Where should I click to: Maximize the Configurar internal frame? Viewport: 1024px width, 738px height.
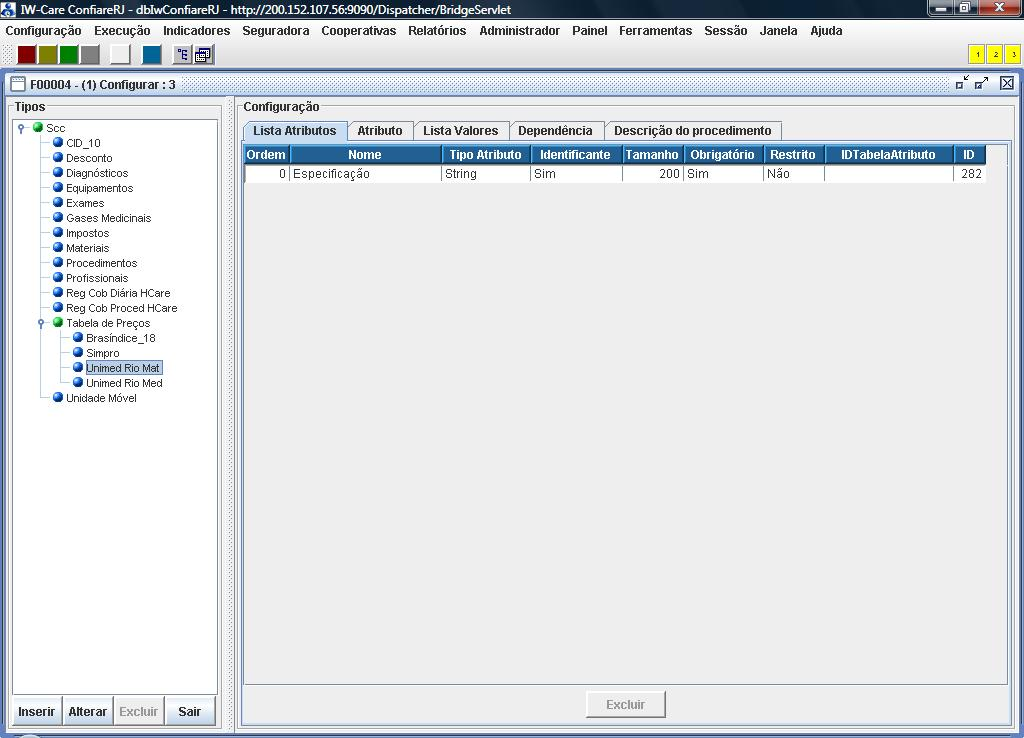click(982, 83)
